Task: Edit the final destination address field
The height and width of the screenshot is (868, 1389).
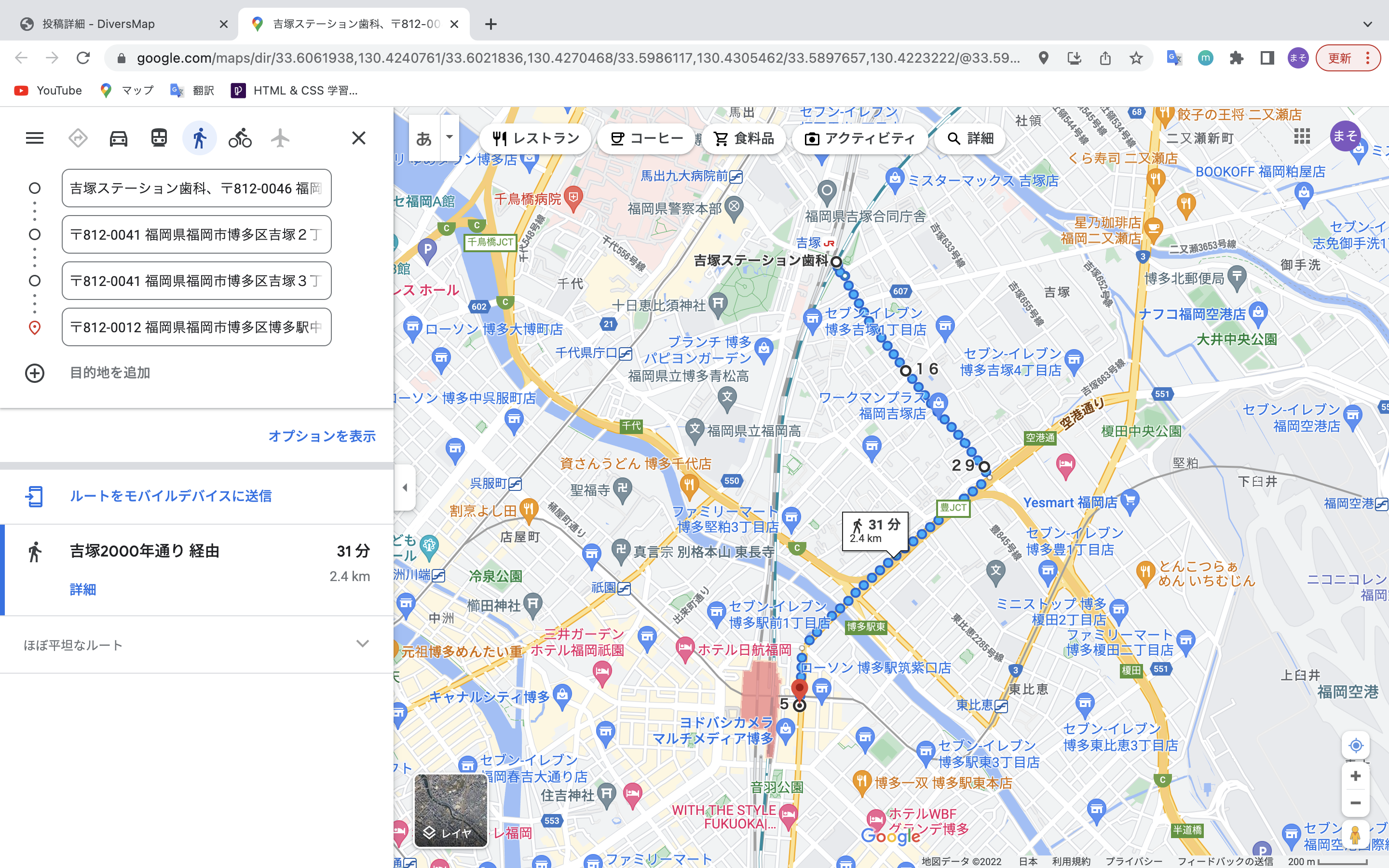Action: click(x=196, y=327)
